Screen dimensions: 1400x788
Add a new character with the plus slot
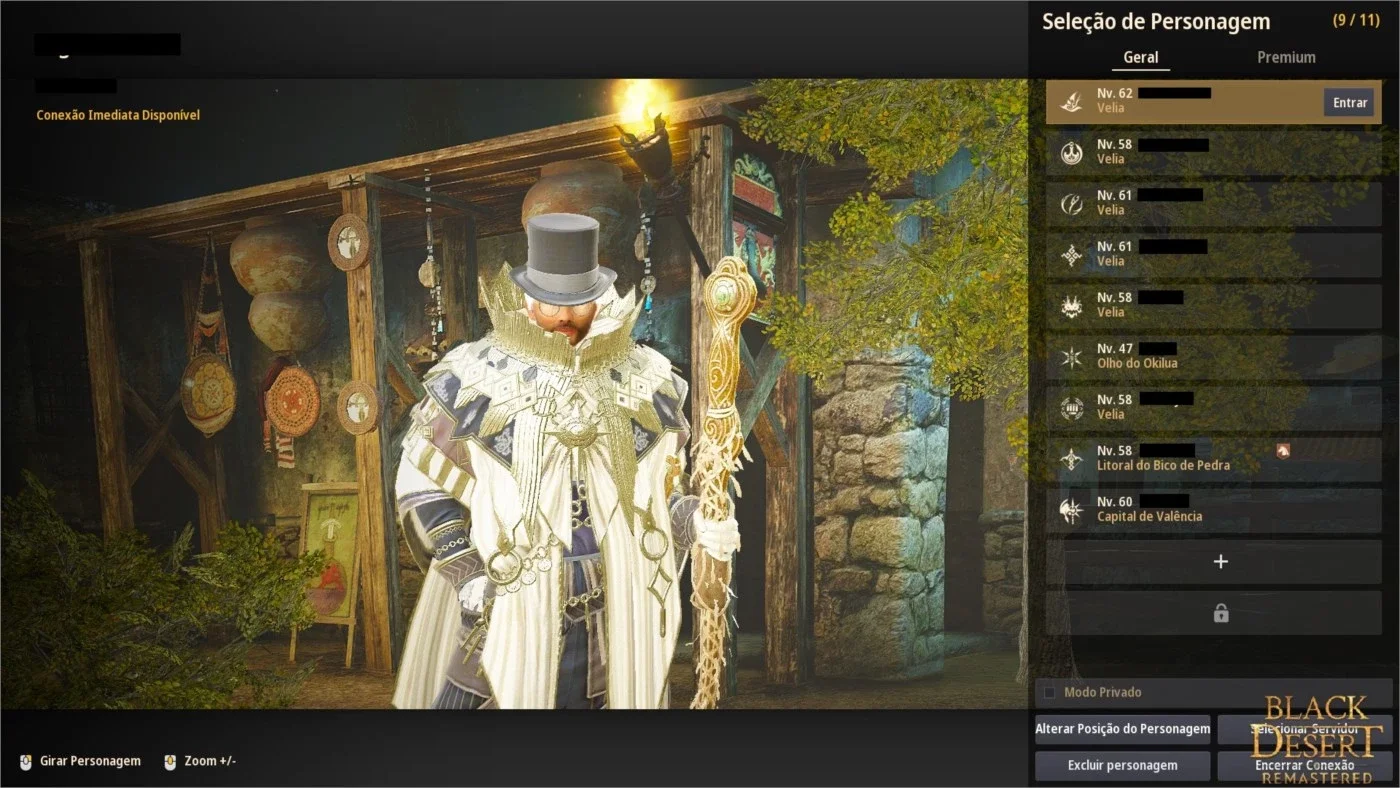coord(1220,562)
